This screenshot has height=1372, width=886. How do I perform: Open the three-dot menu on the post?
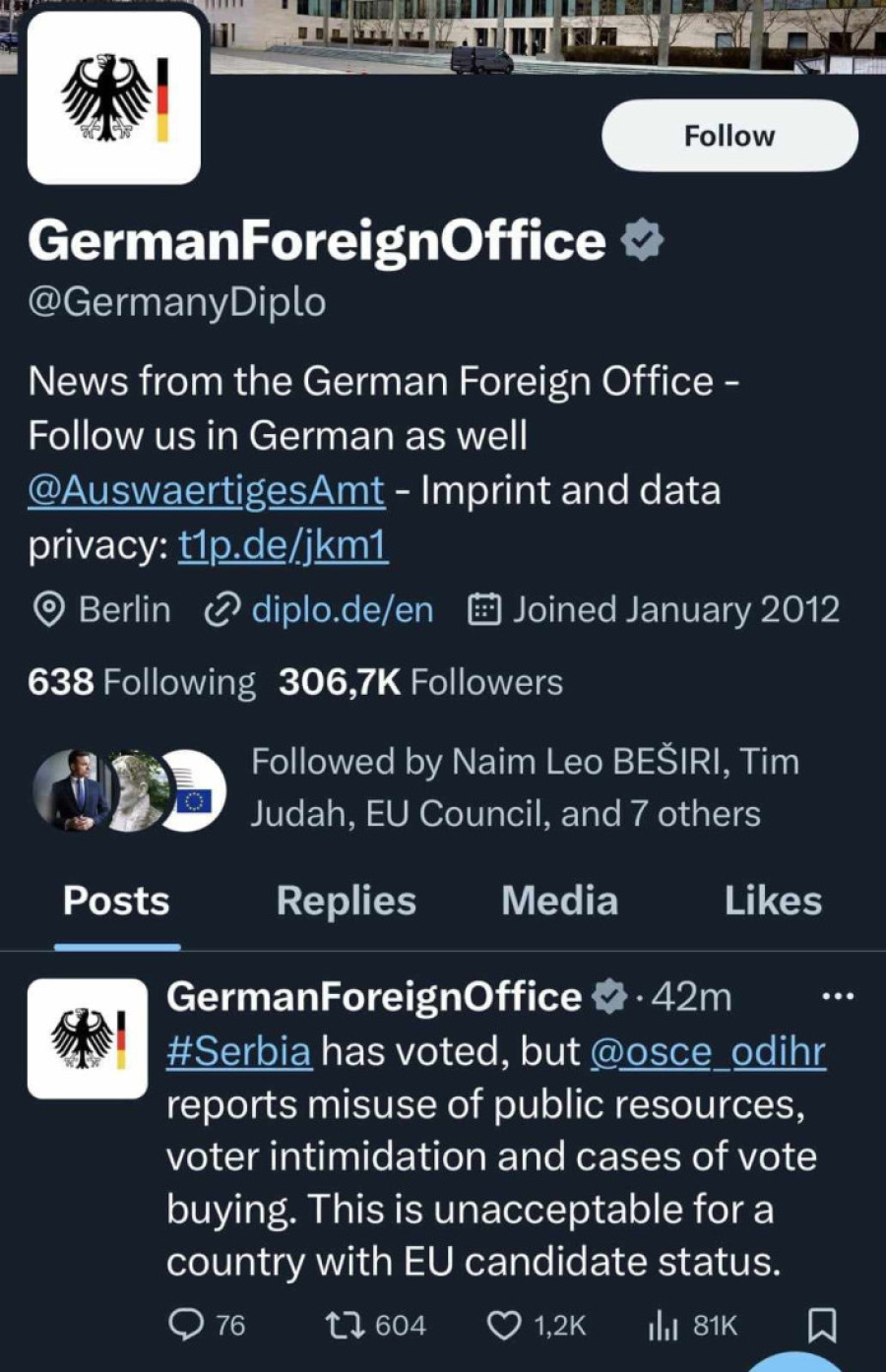[838, 996]
